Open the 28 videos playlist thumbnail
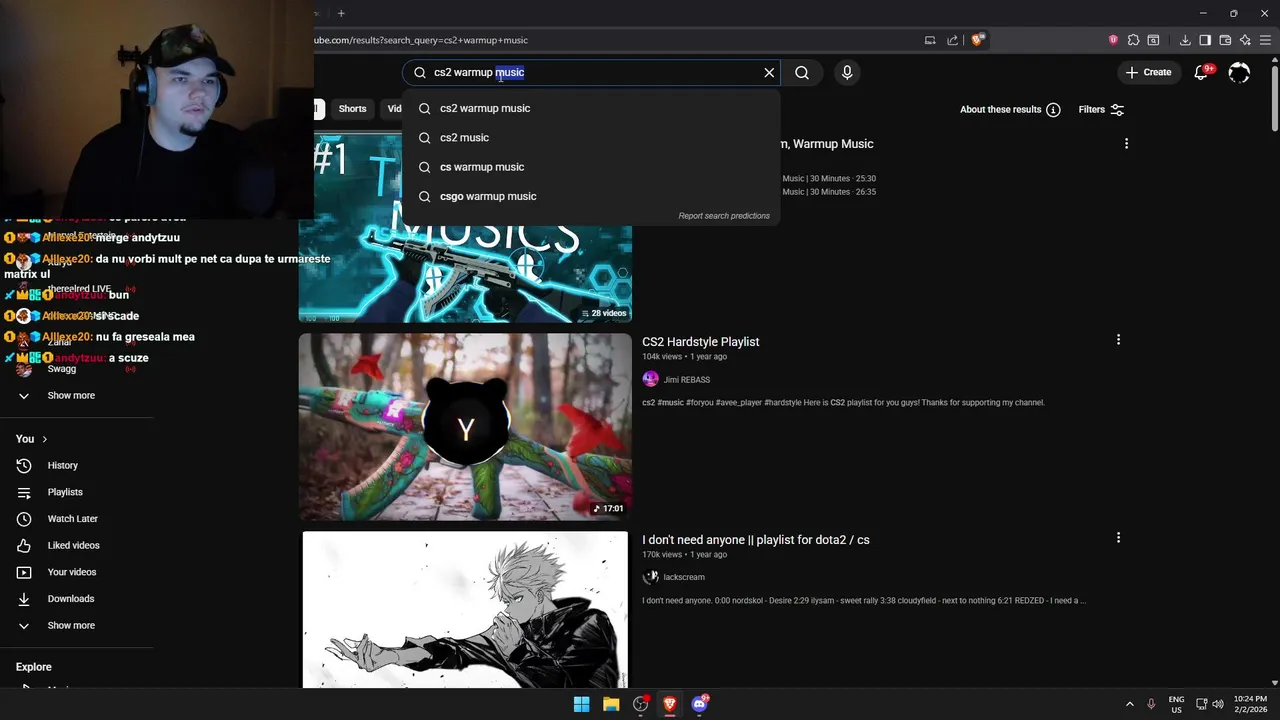Viewport: 1280px width, 720px height. 465,228
